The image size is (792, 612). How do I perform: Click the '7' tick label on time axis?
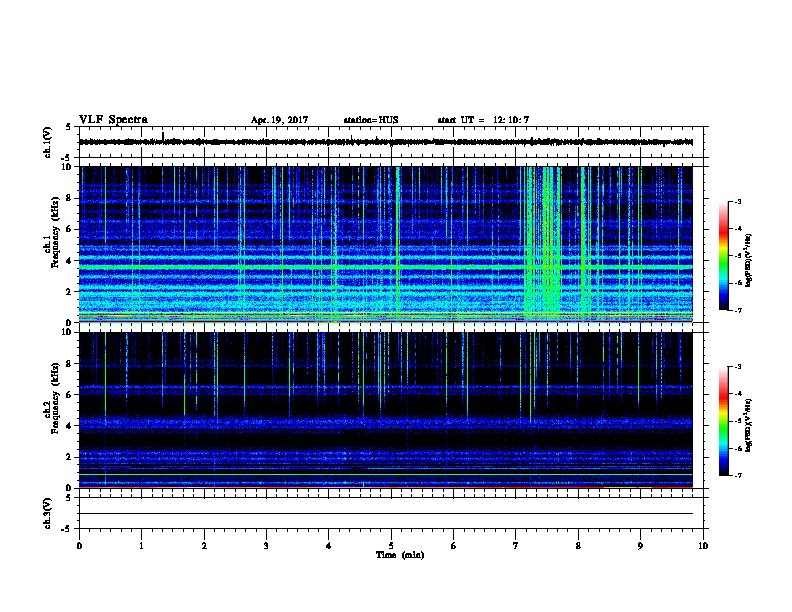pos(516,546)
